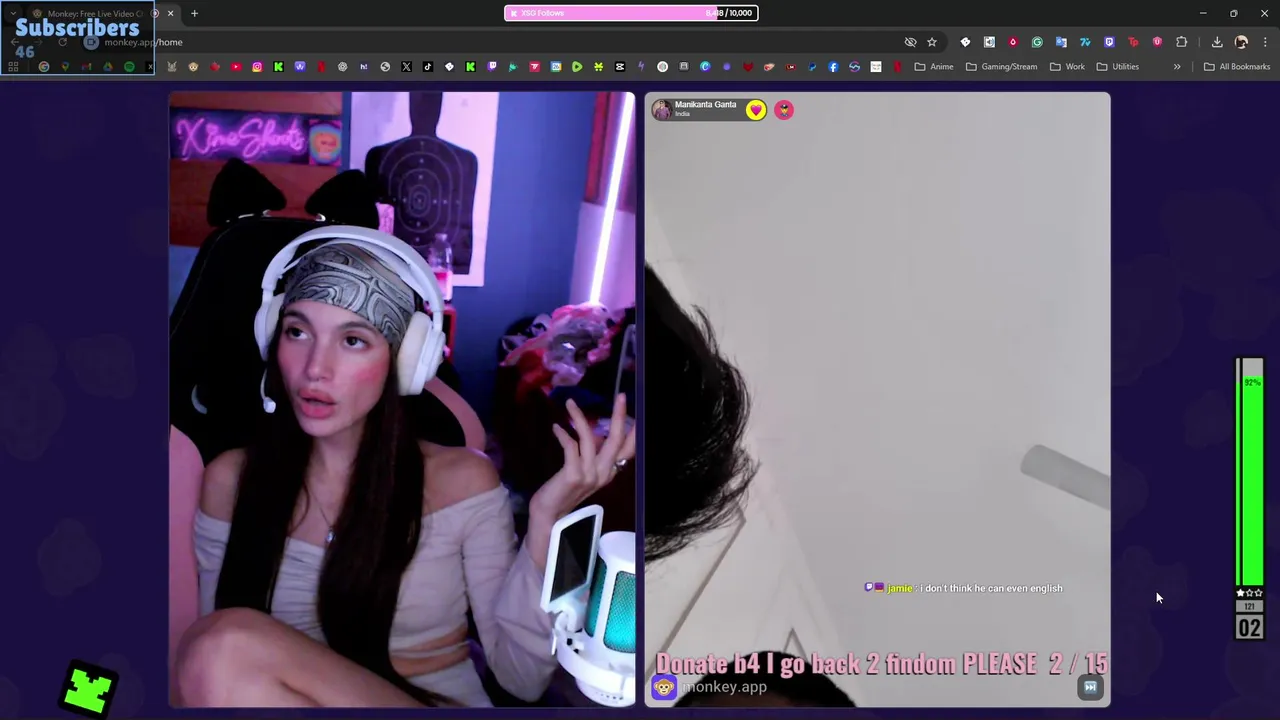Open the Chrome three-dot menu

(1265, 42)
